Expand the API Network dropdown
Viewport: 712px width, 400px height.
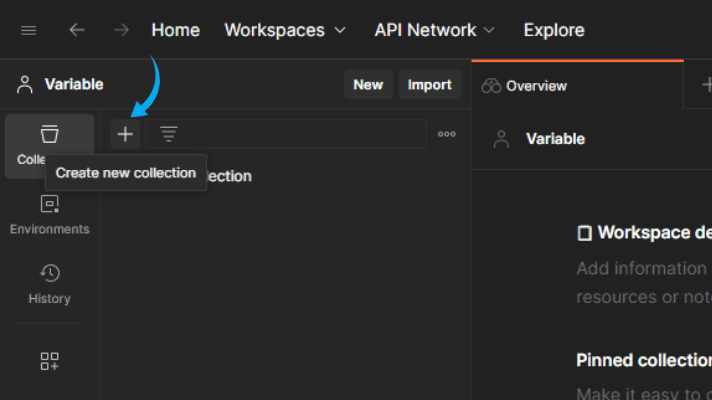(x=434, y=30)
